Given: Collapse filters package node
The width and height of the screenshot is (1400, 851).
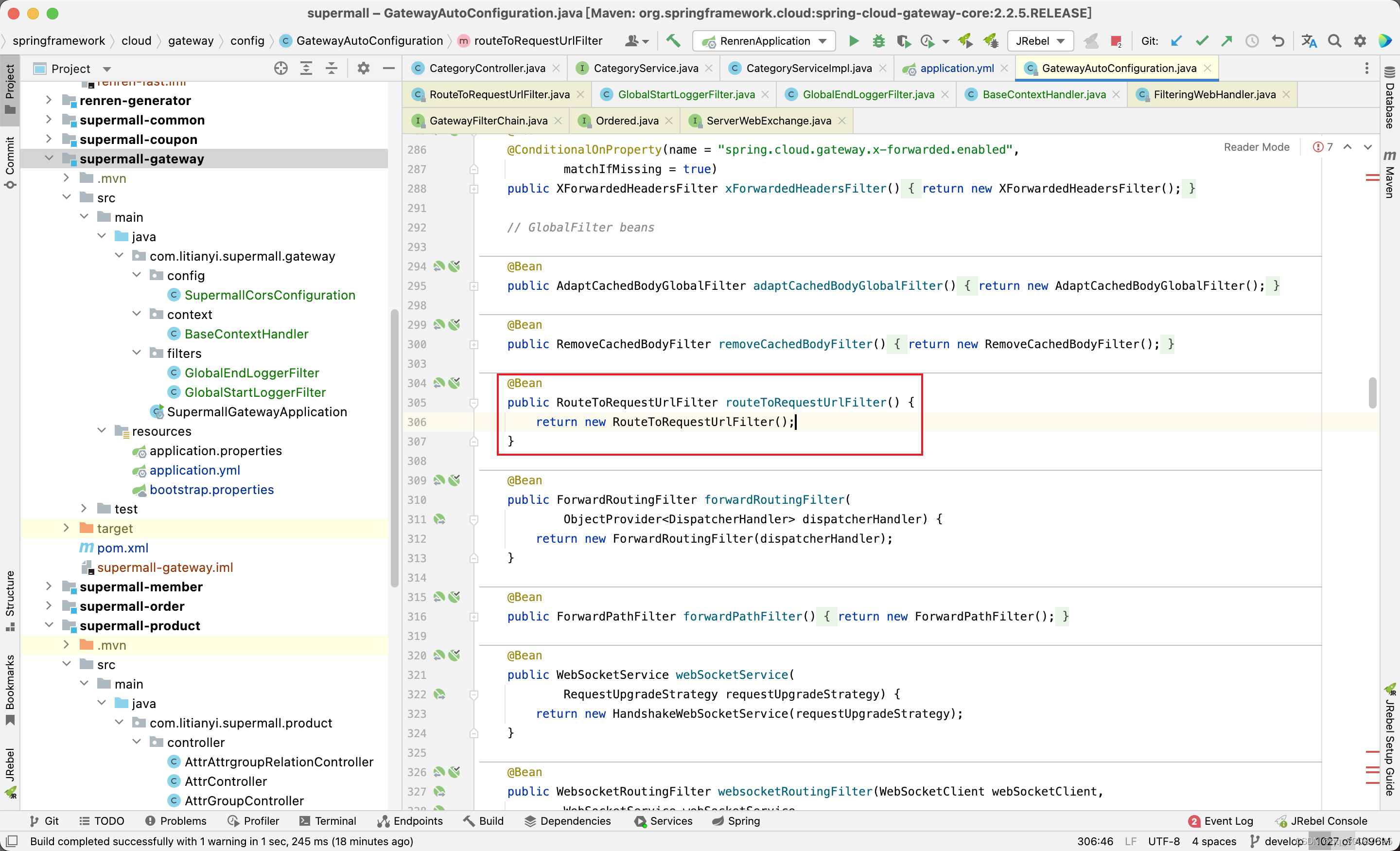Looking at the screenshot, I should coord(137,353).
